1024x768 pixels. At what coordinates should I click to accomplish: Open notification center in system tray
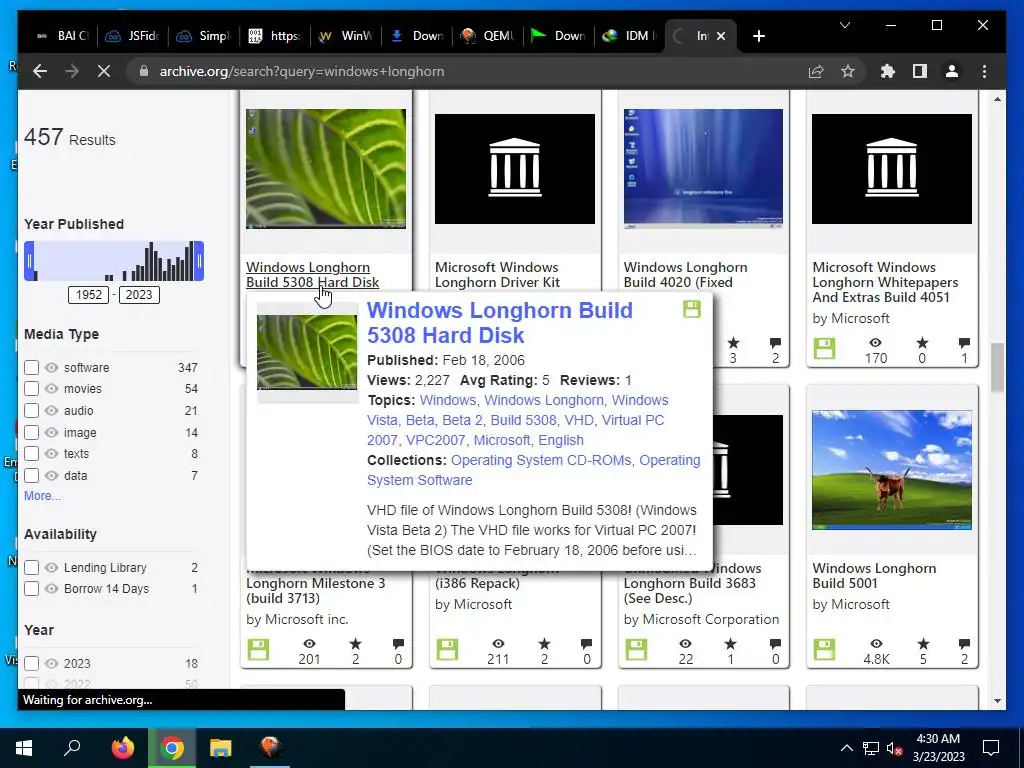pos(991,748)
